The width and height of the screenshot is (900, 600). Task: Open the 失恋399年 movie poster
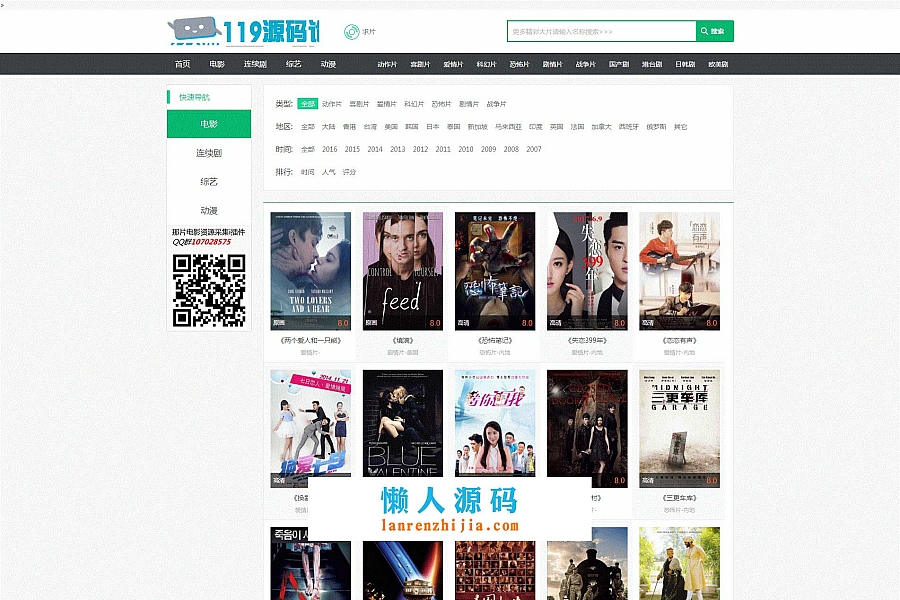[587, 271]
